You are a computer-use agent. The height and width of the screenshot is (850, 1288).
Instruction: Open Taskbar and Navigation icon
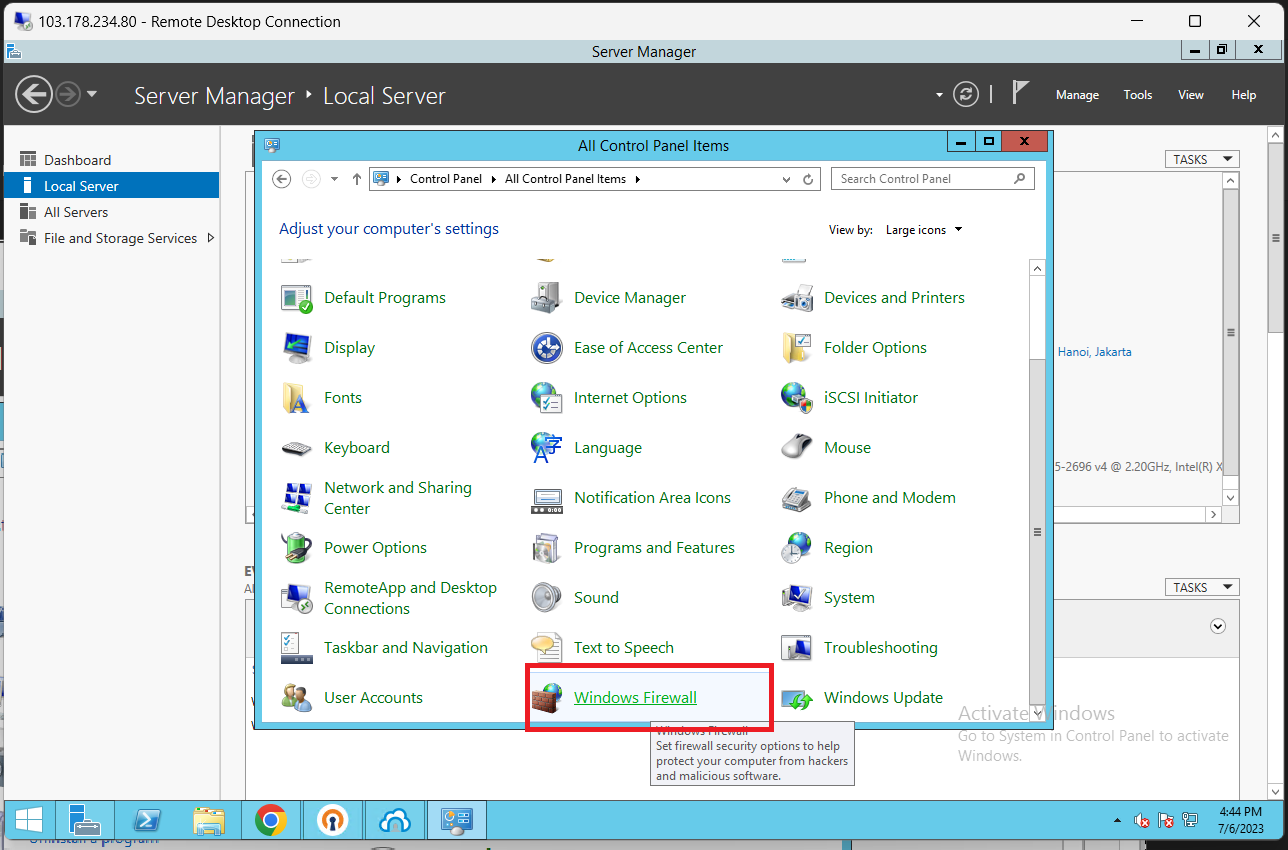[x=297, y=648]
